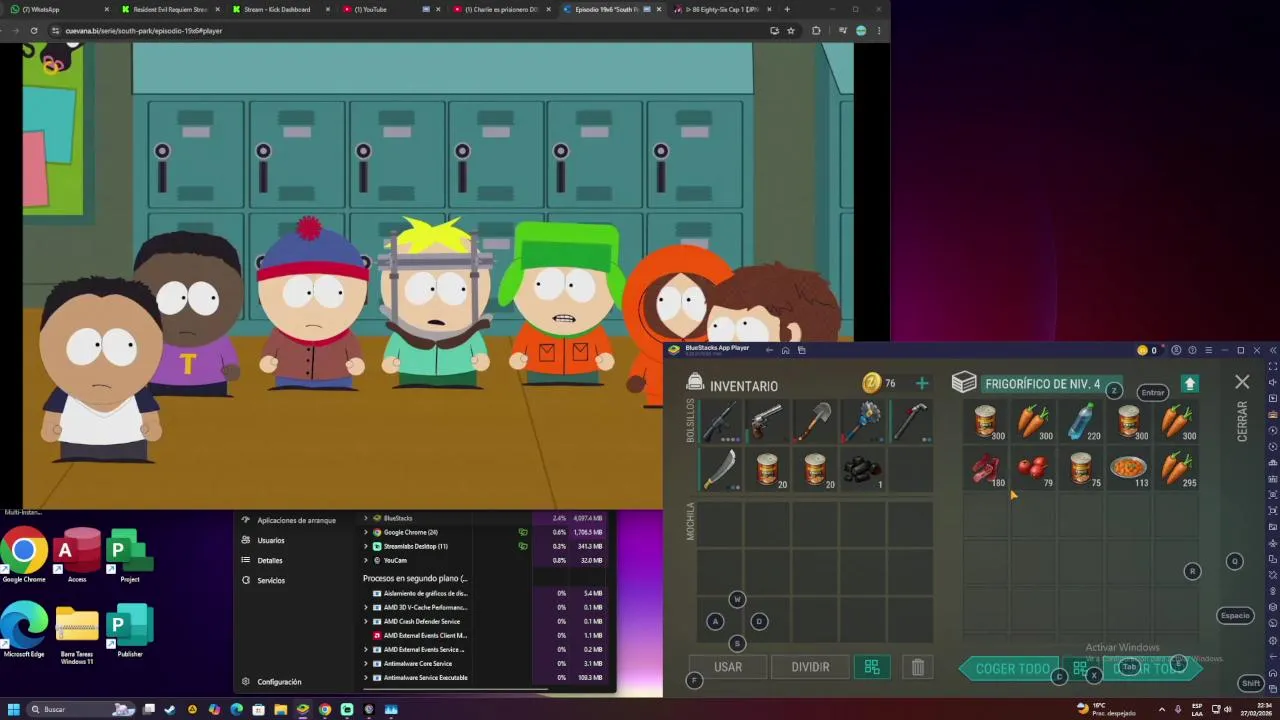Sort inventory with the green grid icon

point(872,667)
